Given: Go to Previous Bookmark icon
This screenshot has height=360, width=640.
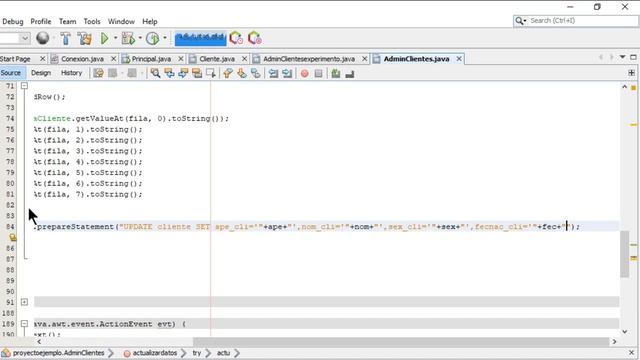Looking at the screenshot, I should (228, 73).
